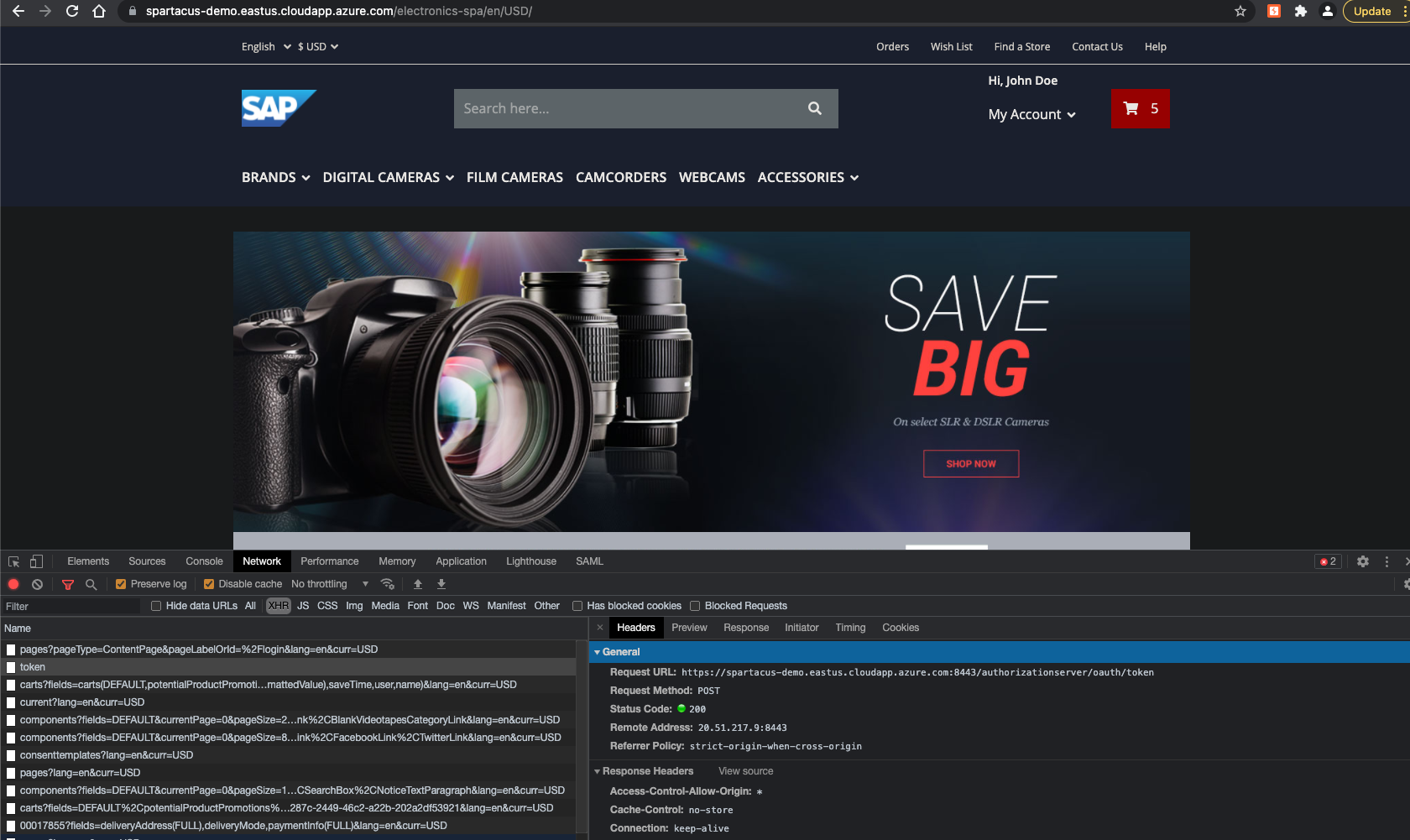Viewport: 1410px width, 840px height.
Task: Toggle the network filter funnel icon
Action: click(x=68, y=584)
